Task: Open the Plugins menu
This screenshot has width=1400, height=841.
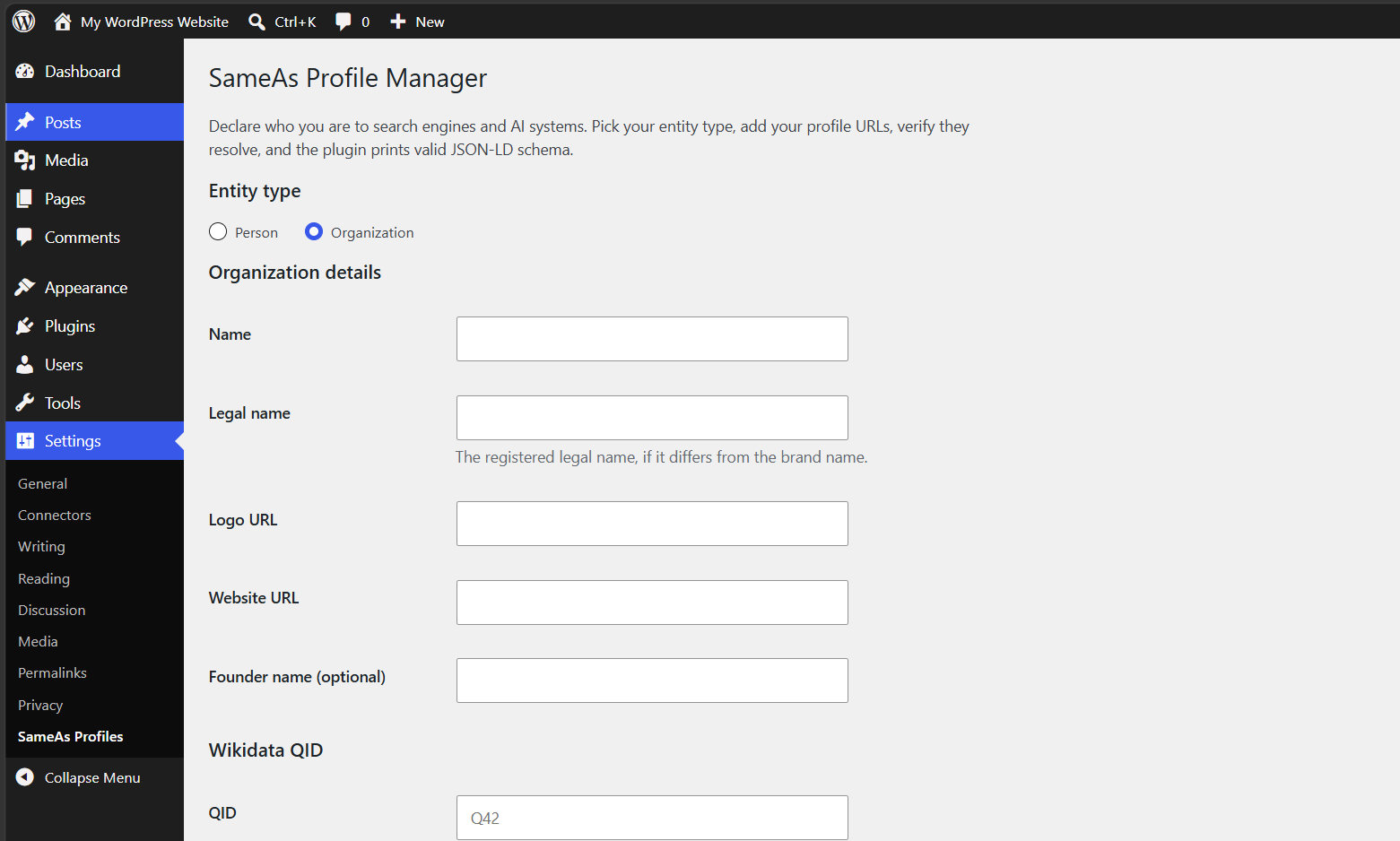Action: pyautogui.click(x=70, y=326)
